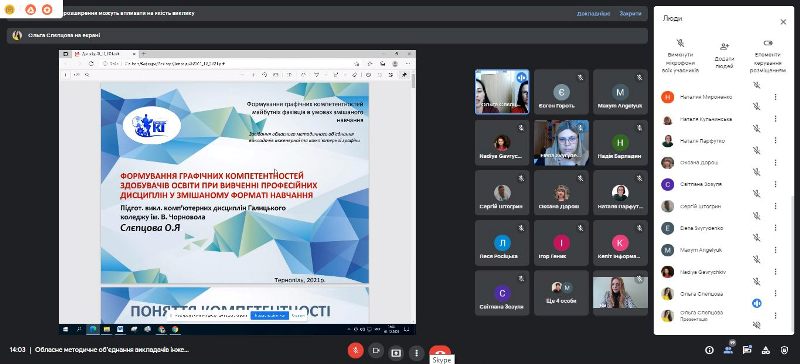
Task: Toggle your camera in the call bar
Action: [376, 350]
